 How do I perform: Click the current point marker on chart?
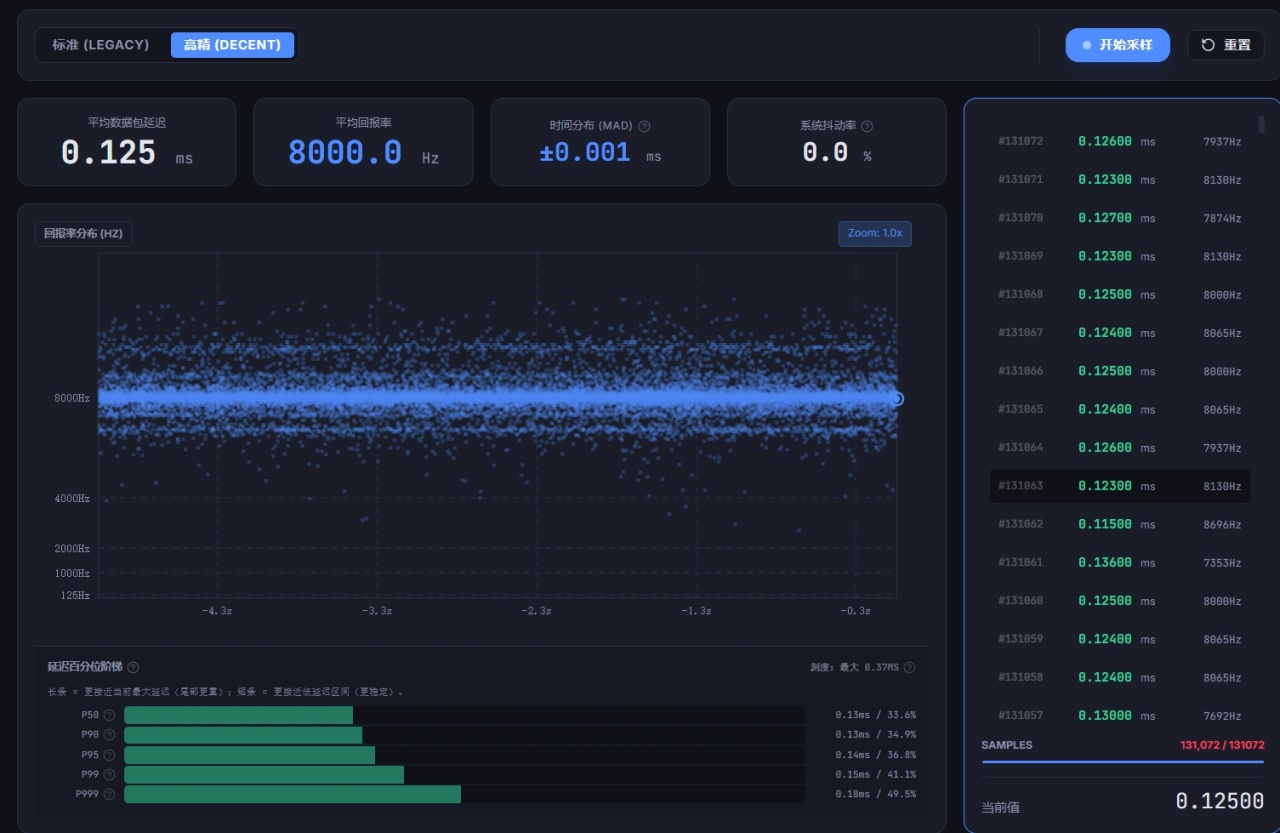click(x=897, y=399)
